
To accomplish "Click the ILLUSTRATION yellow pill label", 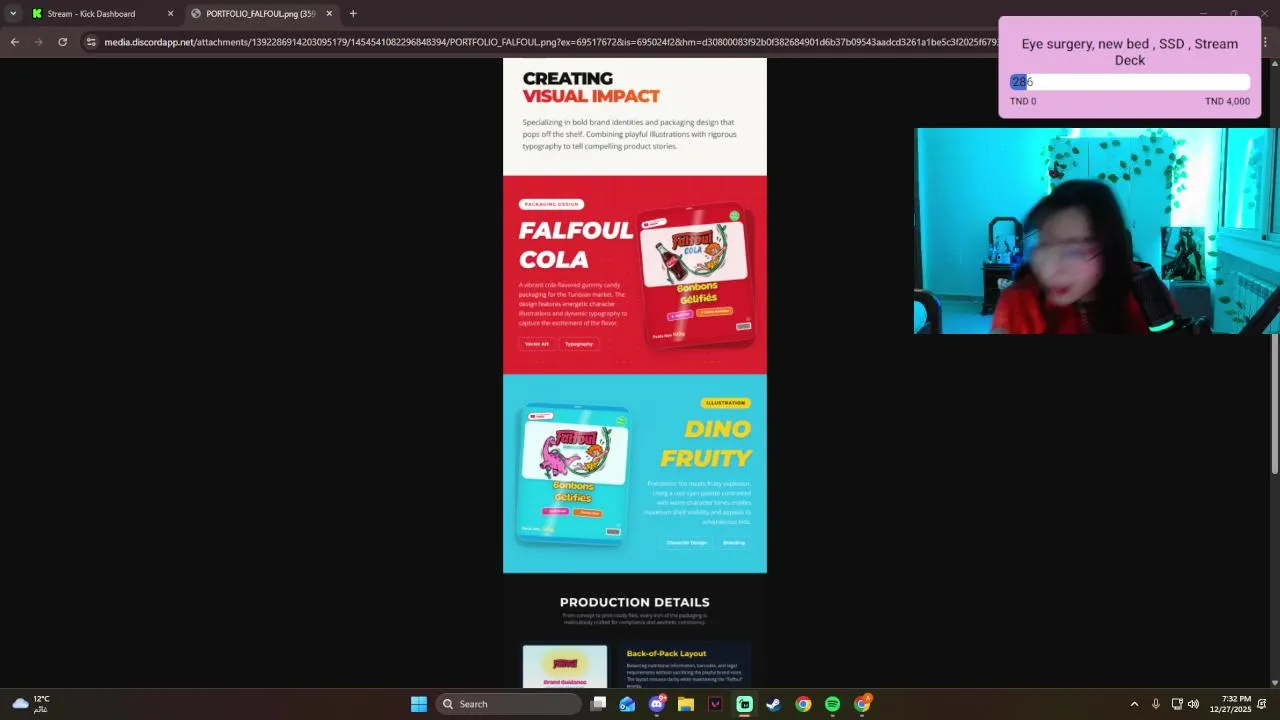I will tap(725, 403).
